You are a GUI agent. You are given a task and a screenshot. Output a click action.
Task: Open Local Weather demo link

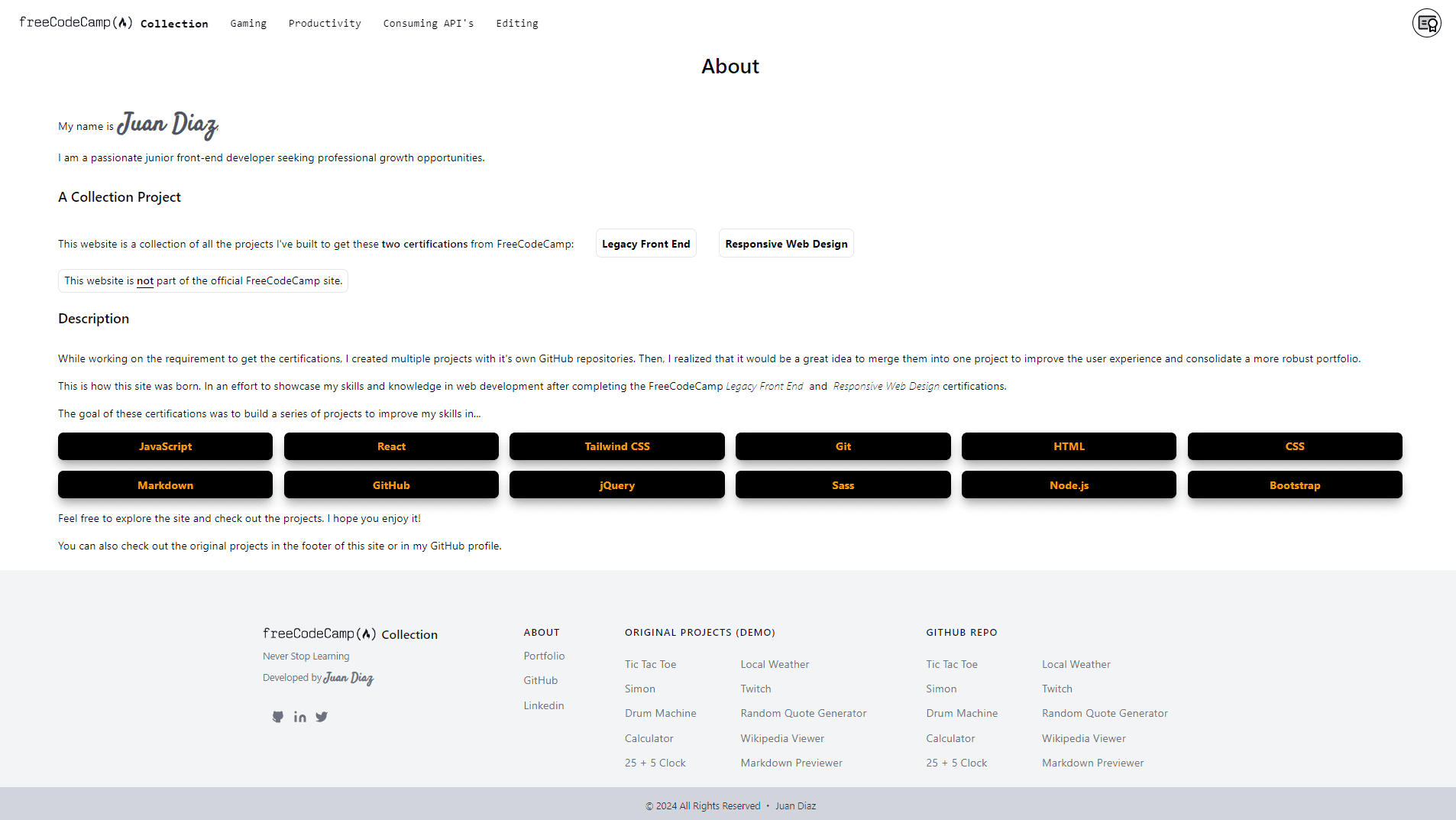pyautogui.click(x=775, y=664)
